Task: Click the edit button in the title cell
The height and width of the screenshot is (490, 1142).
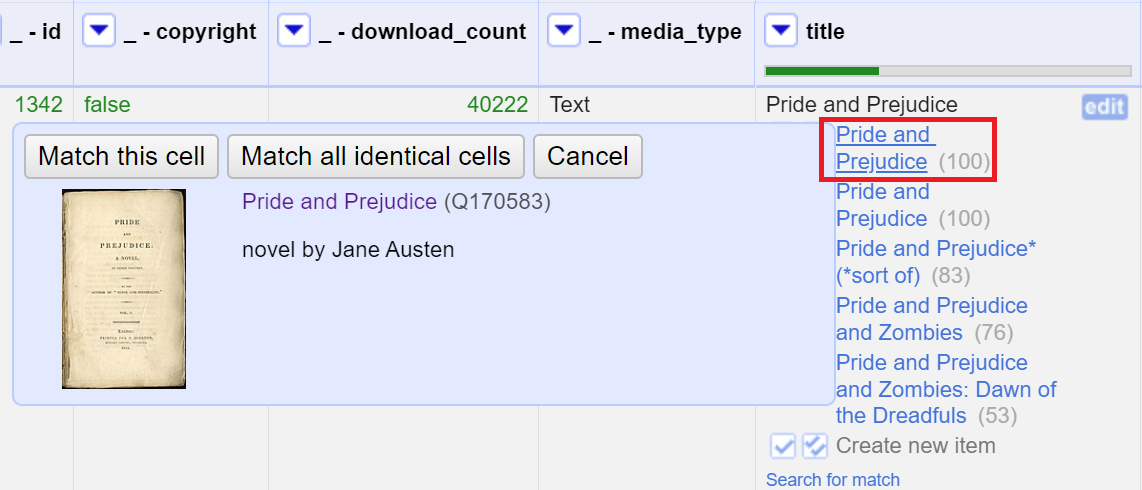Action: [x=1104, y=107]
